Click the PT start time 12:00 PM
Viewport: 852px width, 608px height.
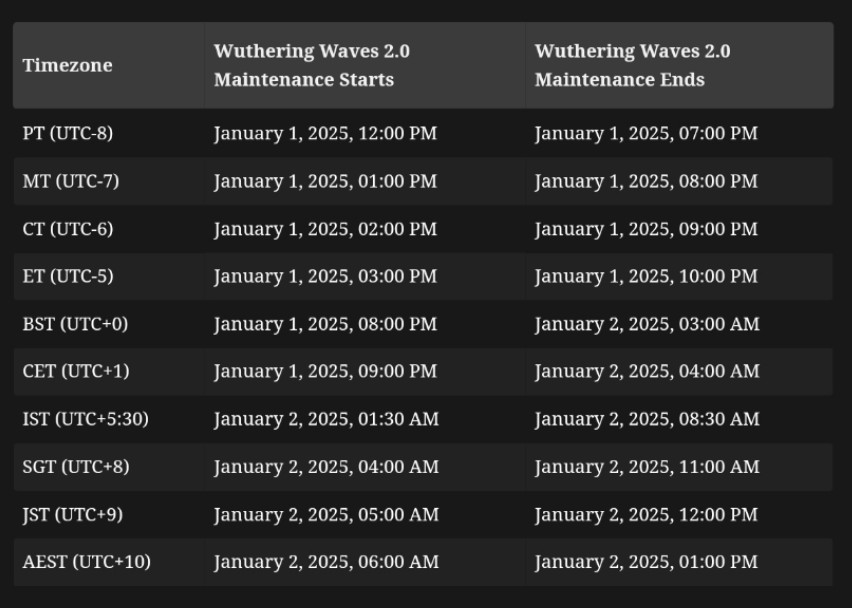325,133
